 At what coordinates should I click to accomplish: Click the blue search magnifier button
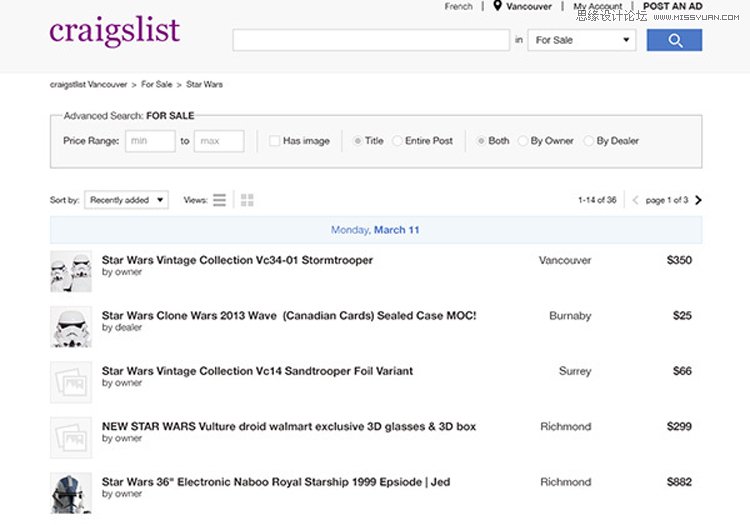(x=674, y=40)
